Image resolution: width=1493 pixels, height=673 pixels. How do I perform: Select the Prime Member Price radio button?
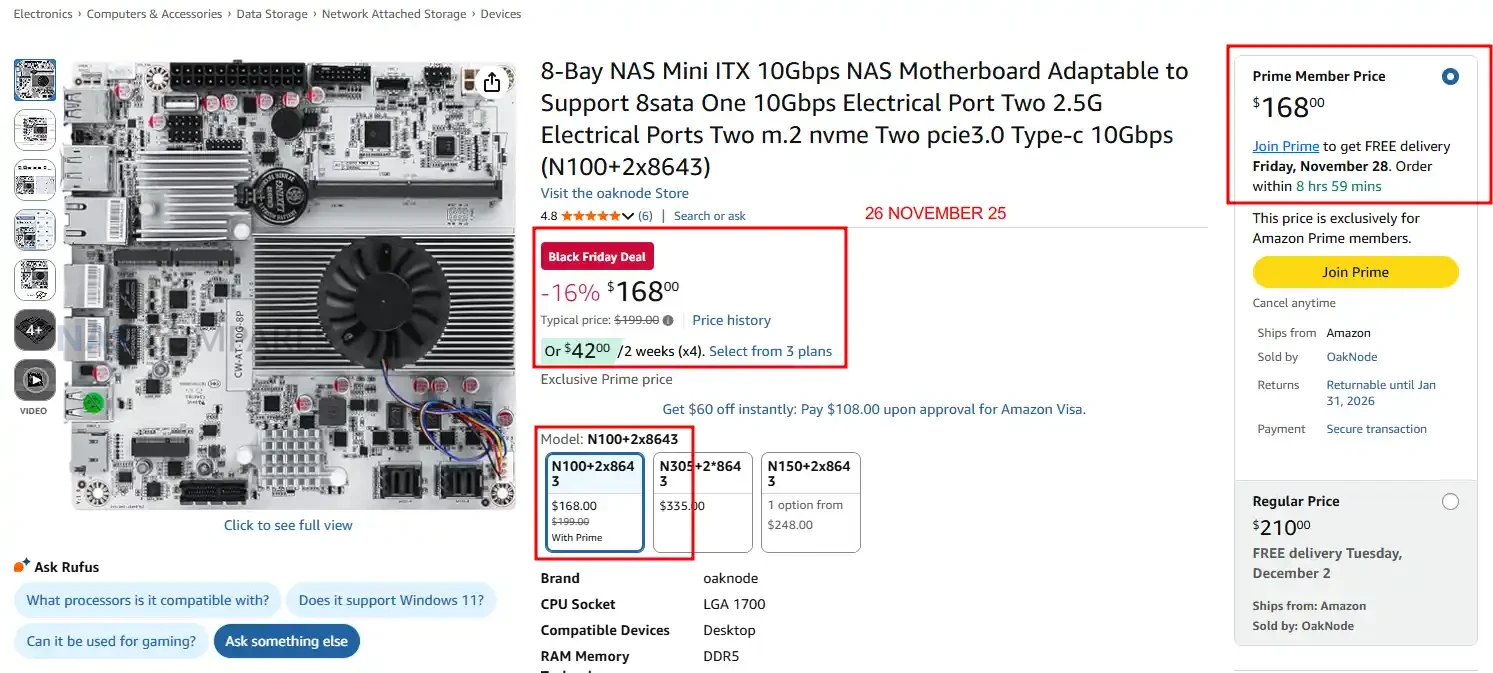(x=1450, y=77)
